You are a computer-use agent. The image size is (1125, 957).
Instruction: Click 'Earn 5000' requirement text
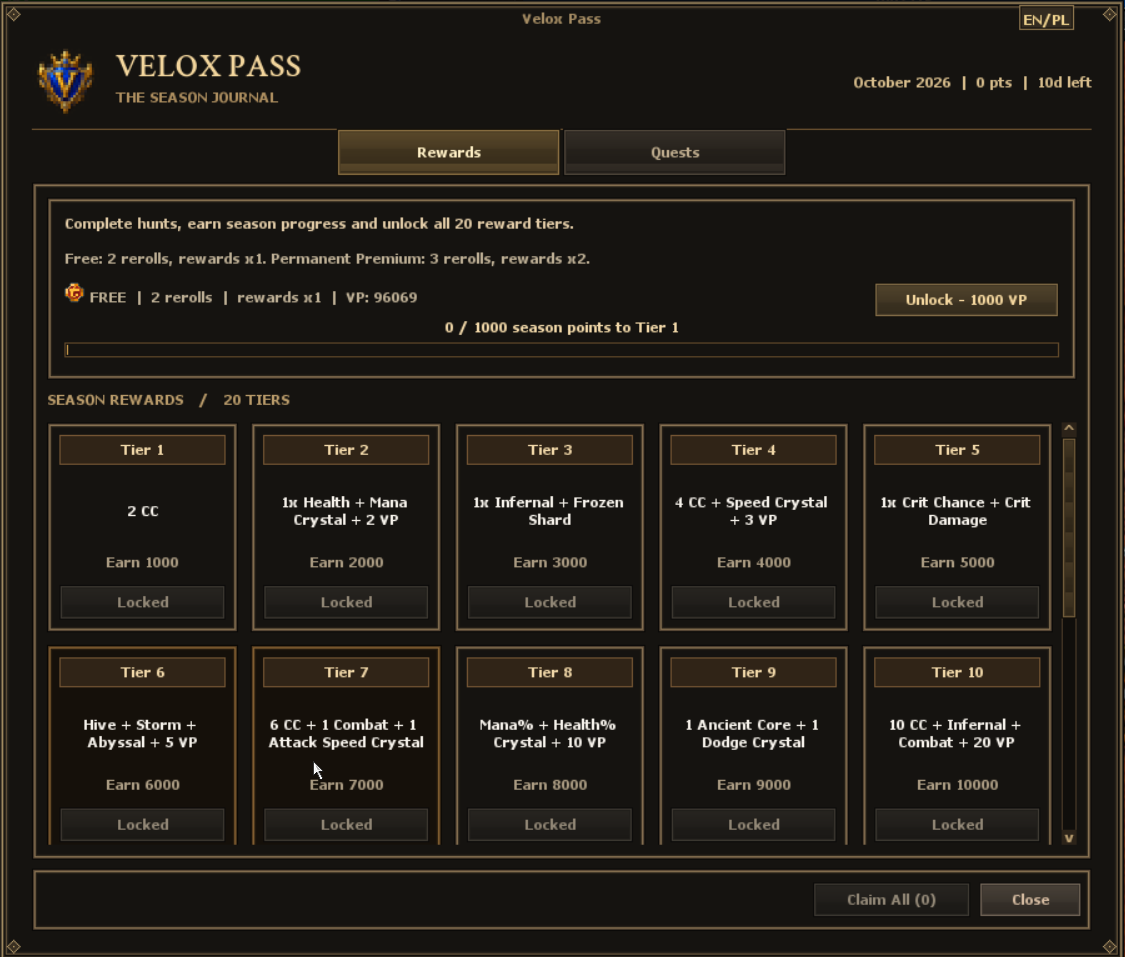[957, 562]
